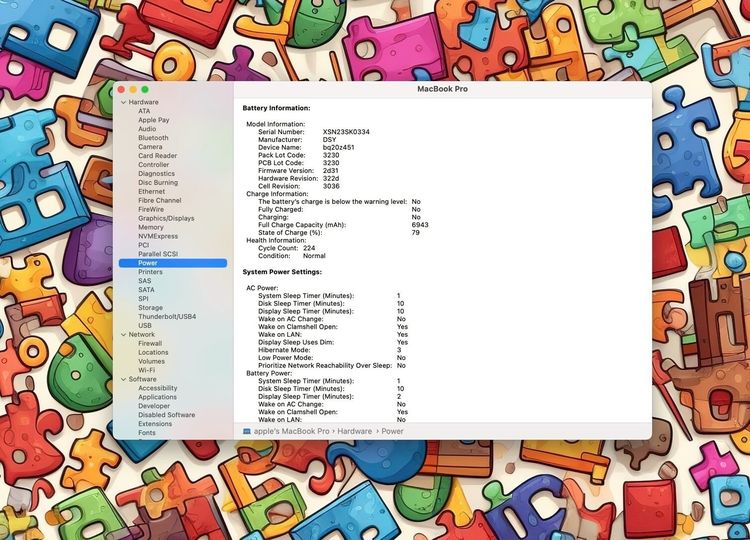Collapse the Network section chevron
Viewport: 750px width, 540px height.
pyautogui.click(x=123, y=335)
